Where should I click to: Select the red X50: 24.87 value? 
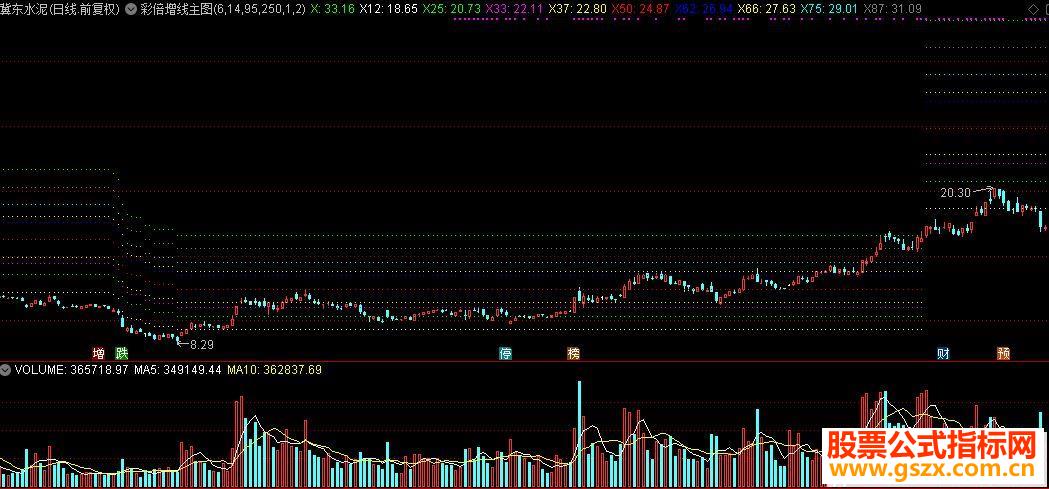coord(640,9)
